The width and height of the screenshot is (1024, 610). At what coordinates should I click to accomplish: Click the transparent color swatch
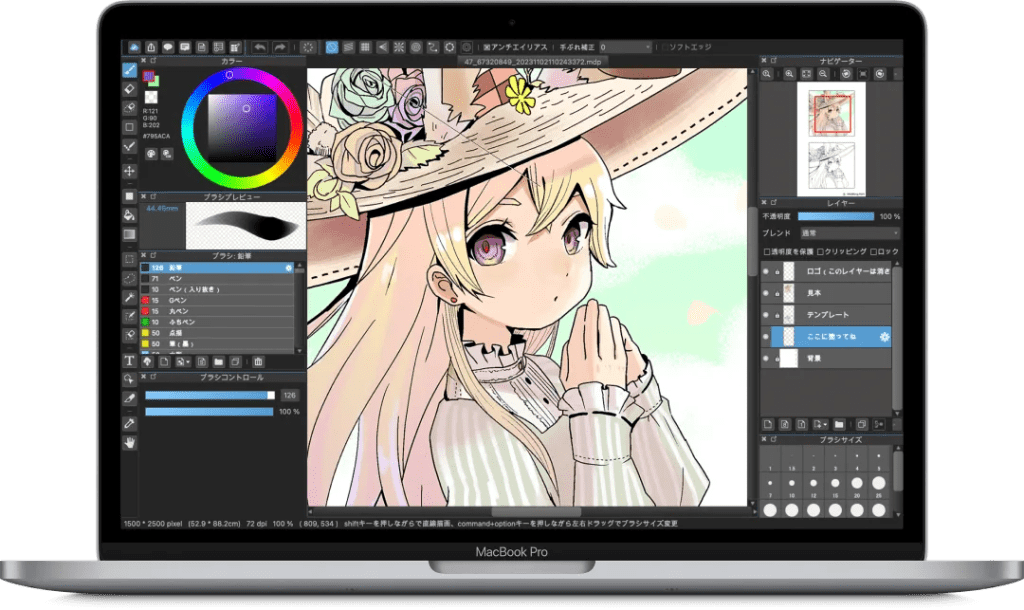(151, 97)
